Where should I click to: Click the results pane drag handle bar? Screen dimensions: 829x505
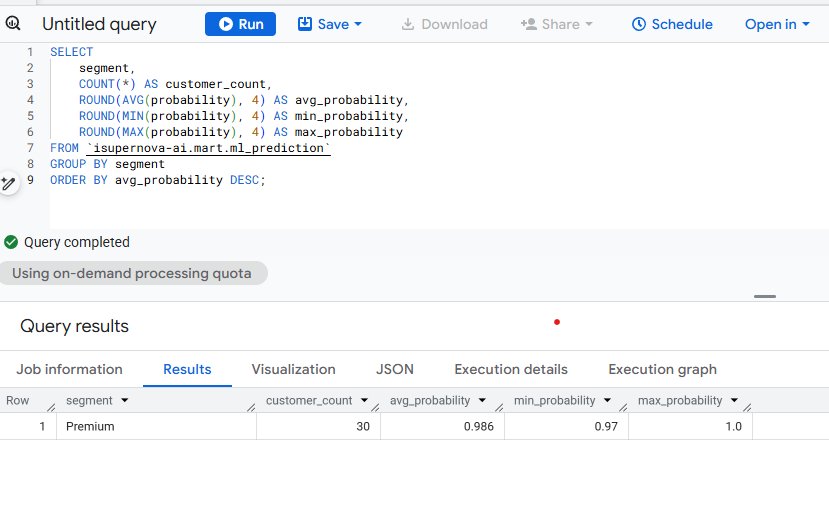coord(764,297)
